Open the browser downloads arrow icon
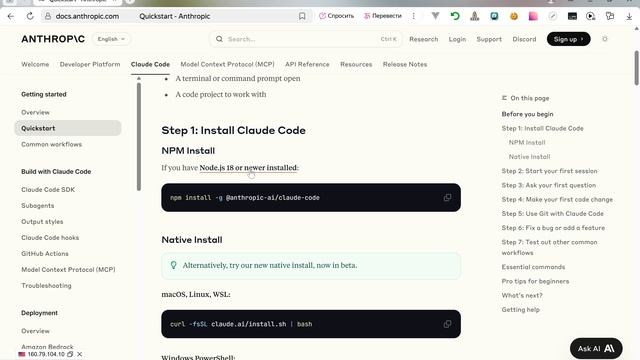Viewport: 640px width, 360px height. pos(629,16)
